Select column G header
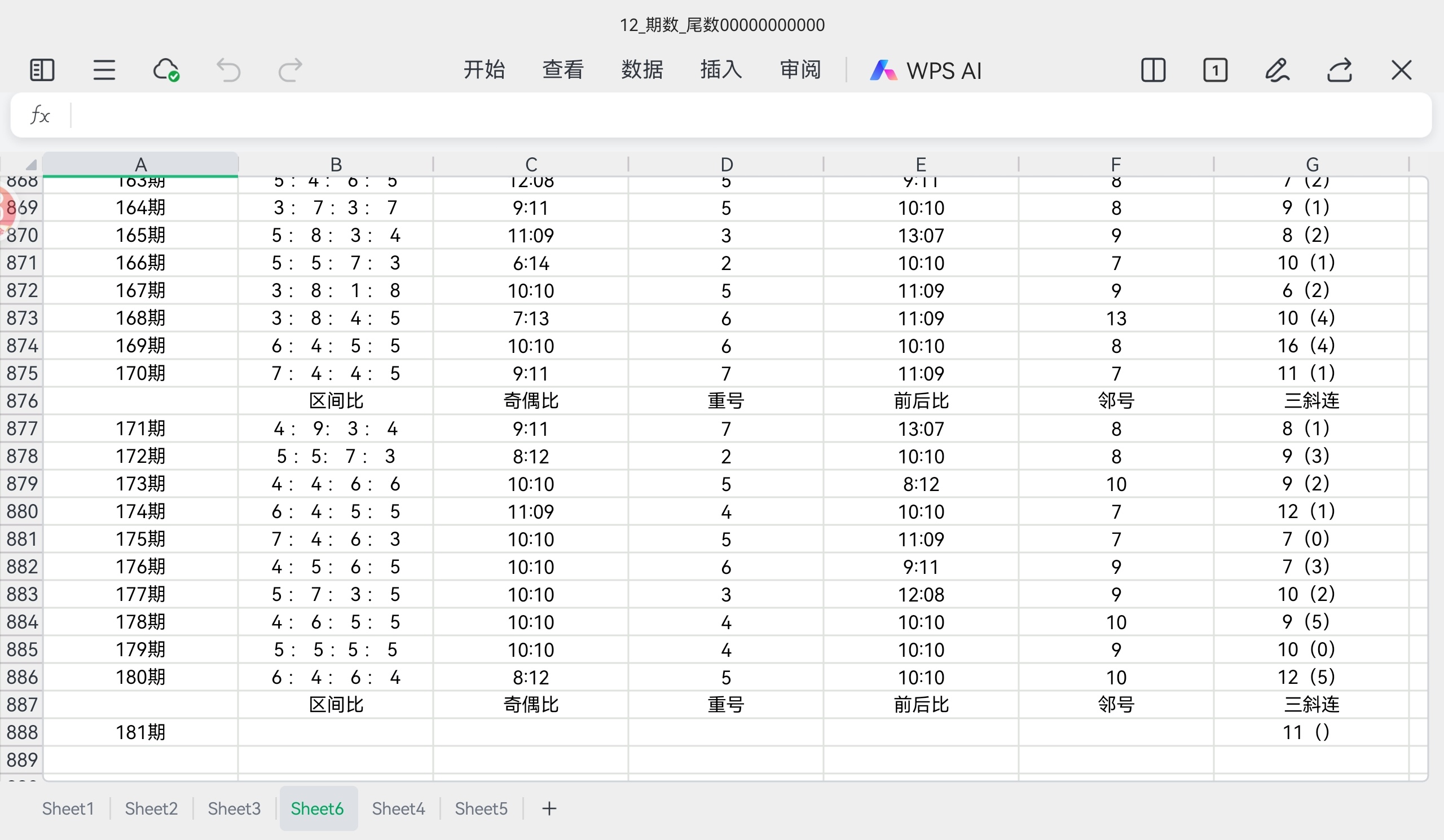1444x840 pixels. 1311,164
